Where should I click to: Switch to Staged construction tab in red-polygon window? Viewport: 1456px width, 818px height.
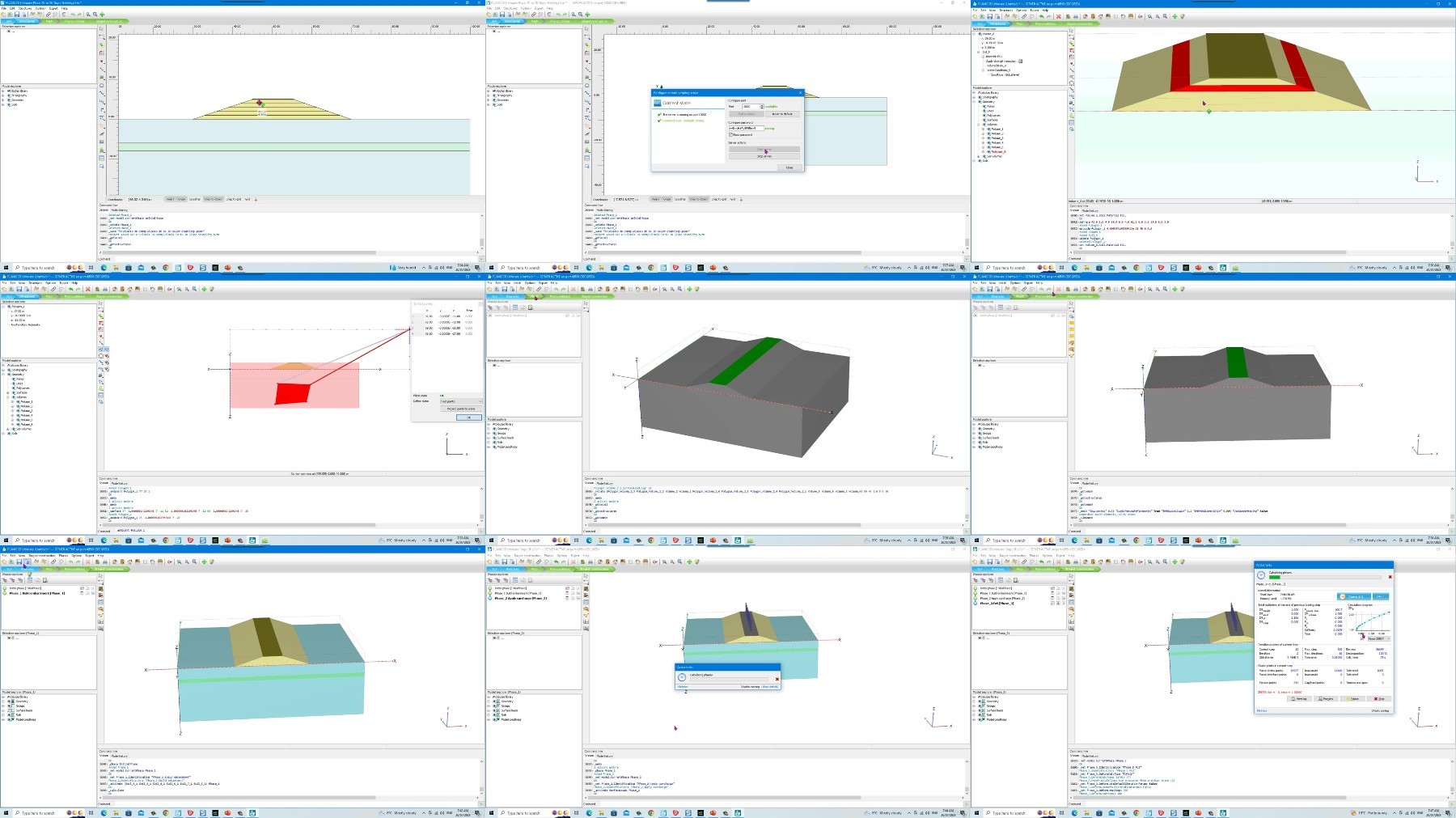(109, 296)
